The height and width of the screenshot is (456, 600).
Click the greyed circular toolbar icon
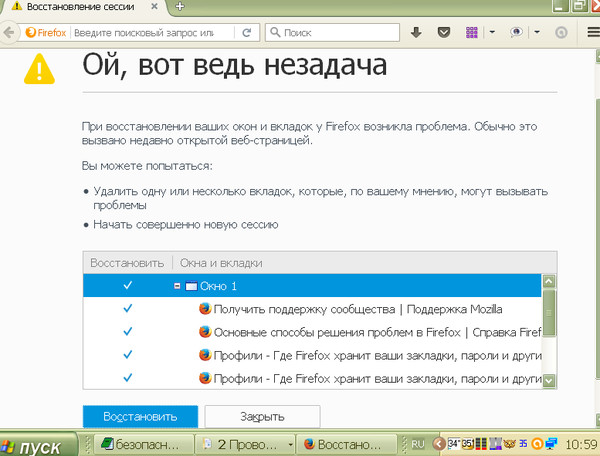pyautogui.click(x=561, y=33)
